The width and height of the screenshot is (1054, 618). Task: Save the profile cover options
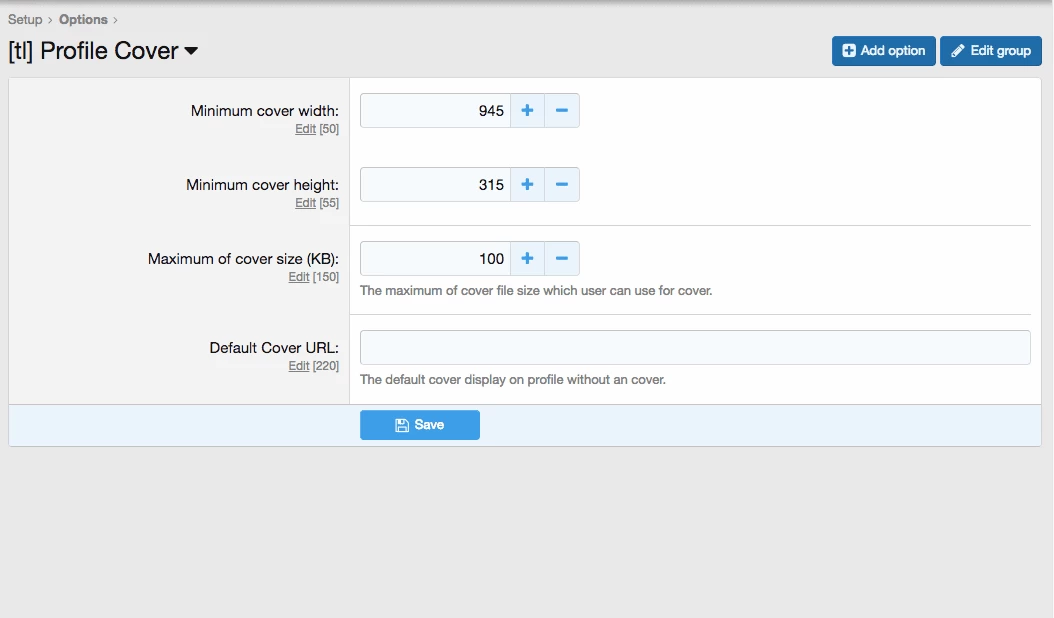pos(419,425)
